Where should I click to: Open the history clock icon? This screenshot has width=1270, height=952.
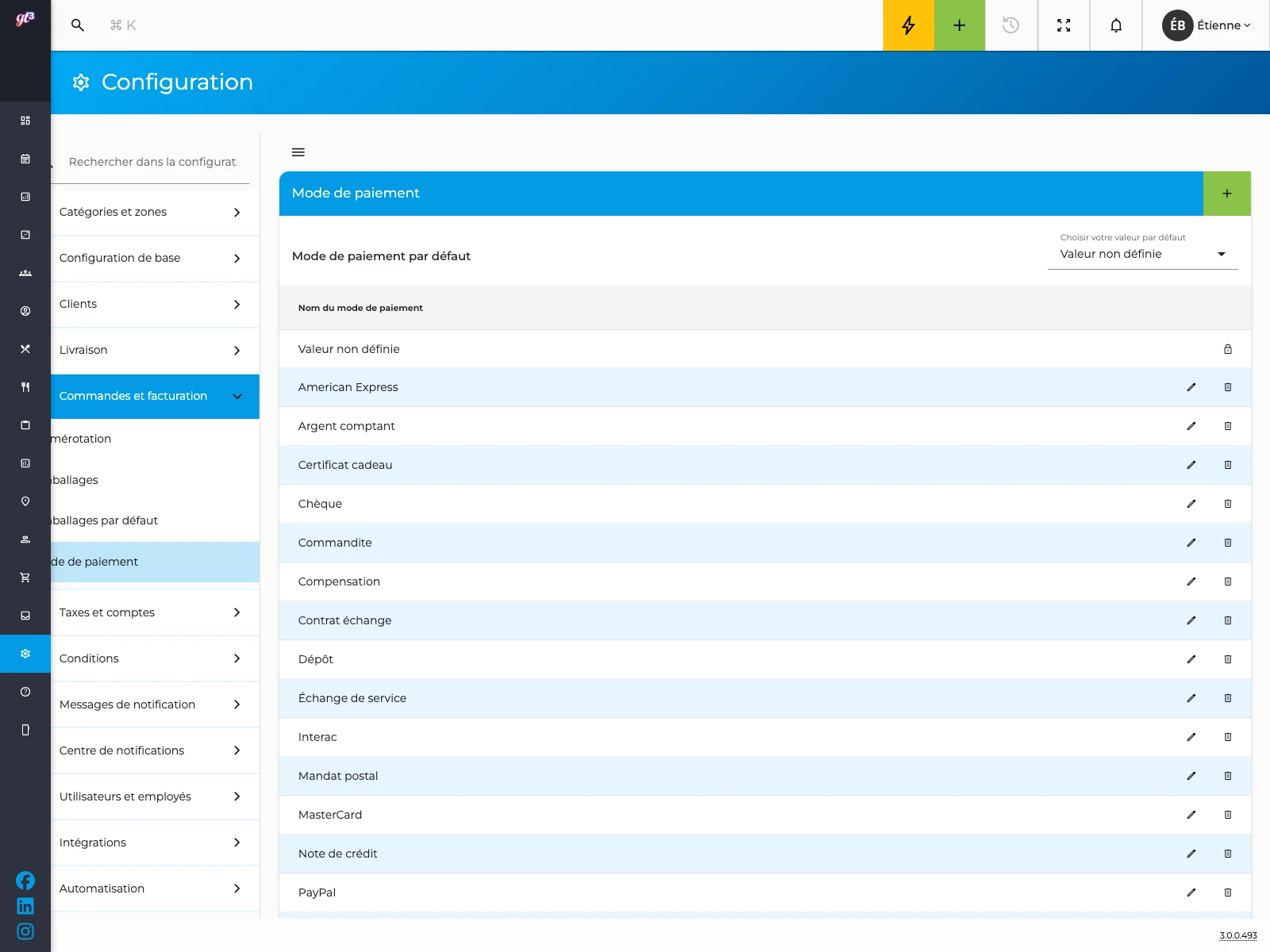pos(1010,25)
